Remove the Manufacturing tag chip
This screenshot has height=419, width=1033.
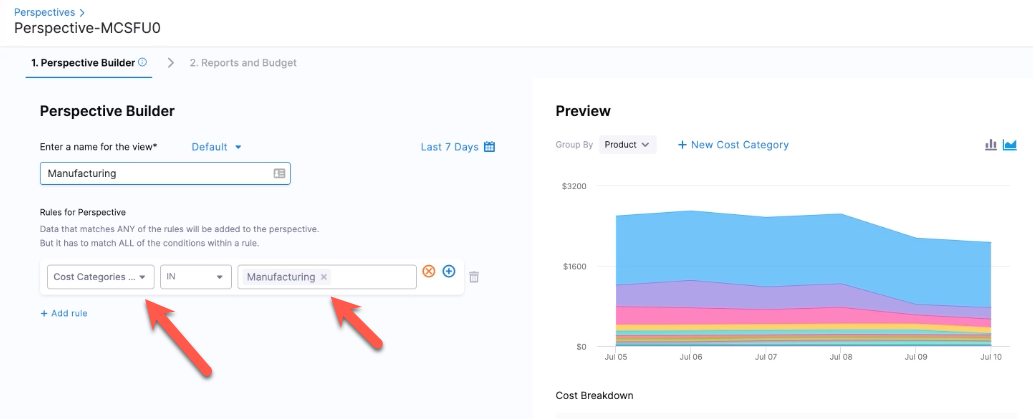pyautogui.click(x=324, y=277)
